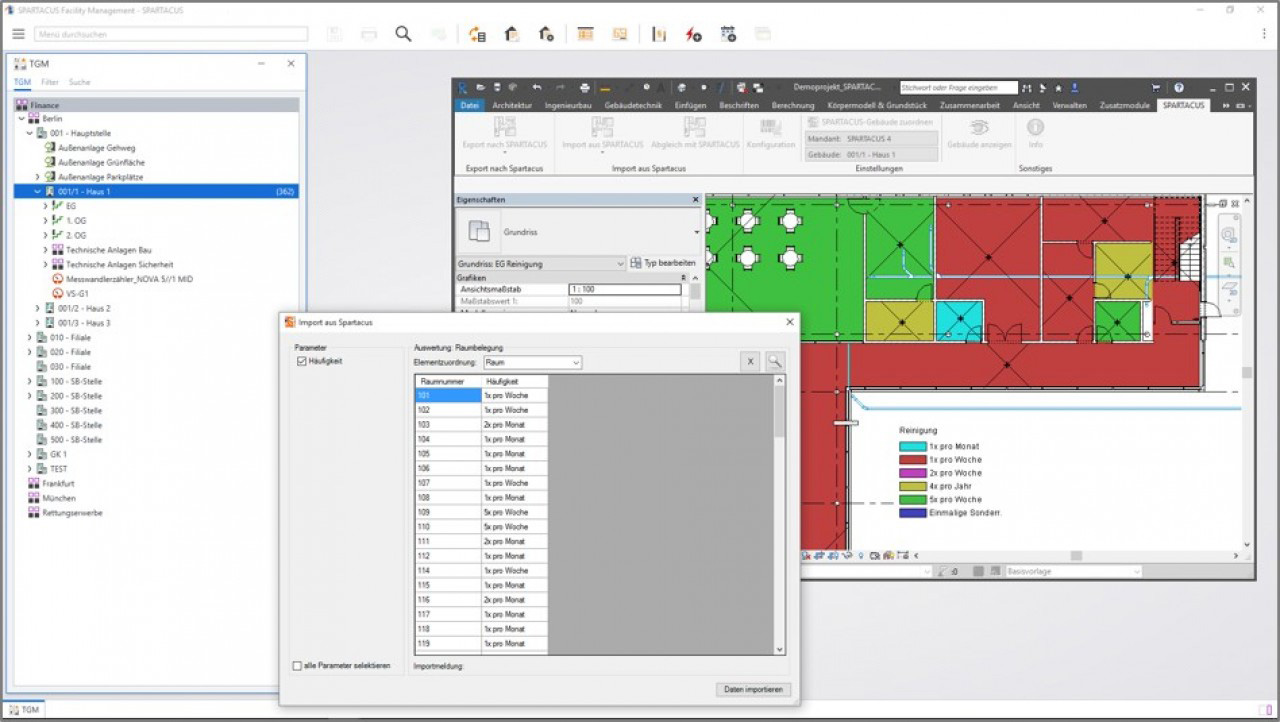The width and height of the screenshot is (1280, 722).
Task: Click the Revit help question mark icon
Action: 1179,88
